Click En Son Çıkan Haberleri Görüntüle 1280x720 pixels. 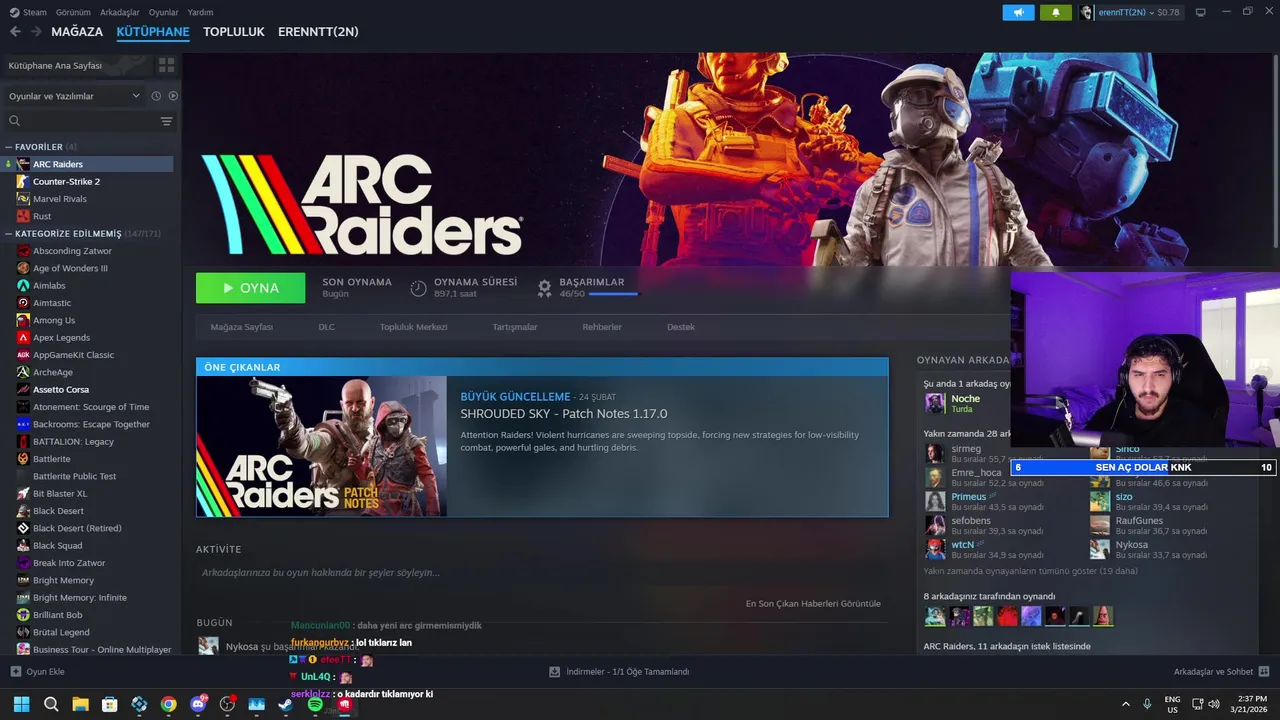click(813, 604)
